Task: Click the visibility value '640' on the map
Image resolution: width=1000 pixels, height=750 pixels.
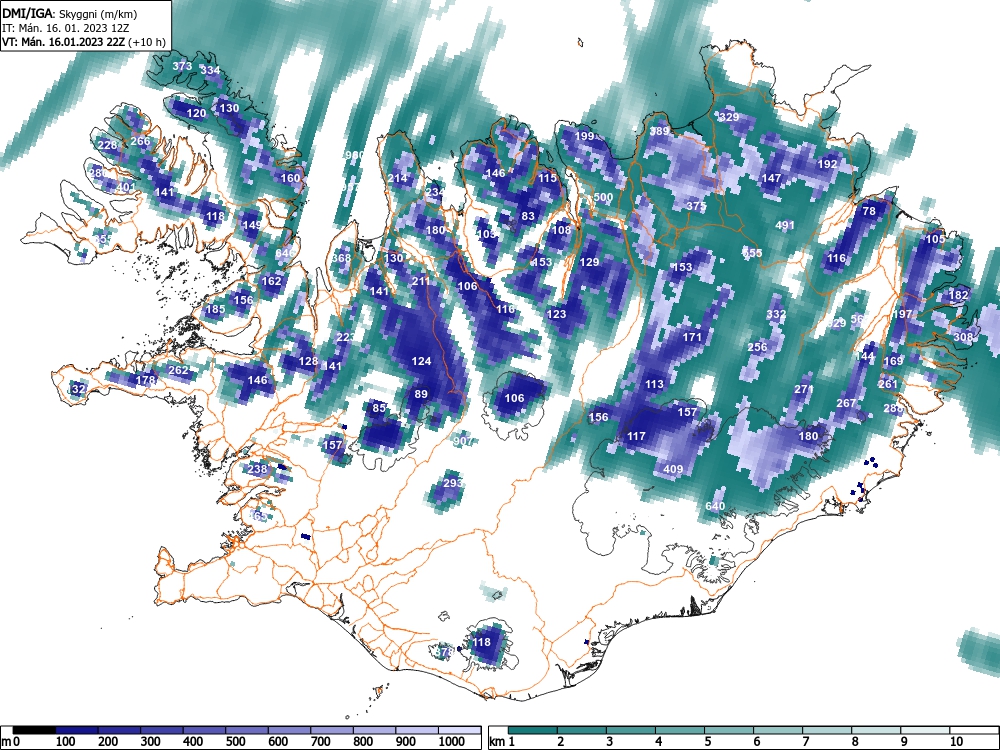Action: [x=715, y=506]
